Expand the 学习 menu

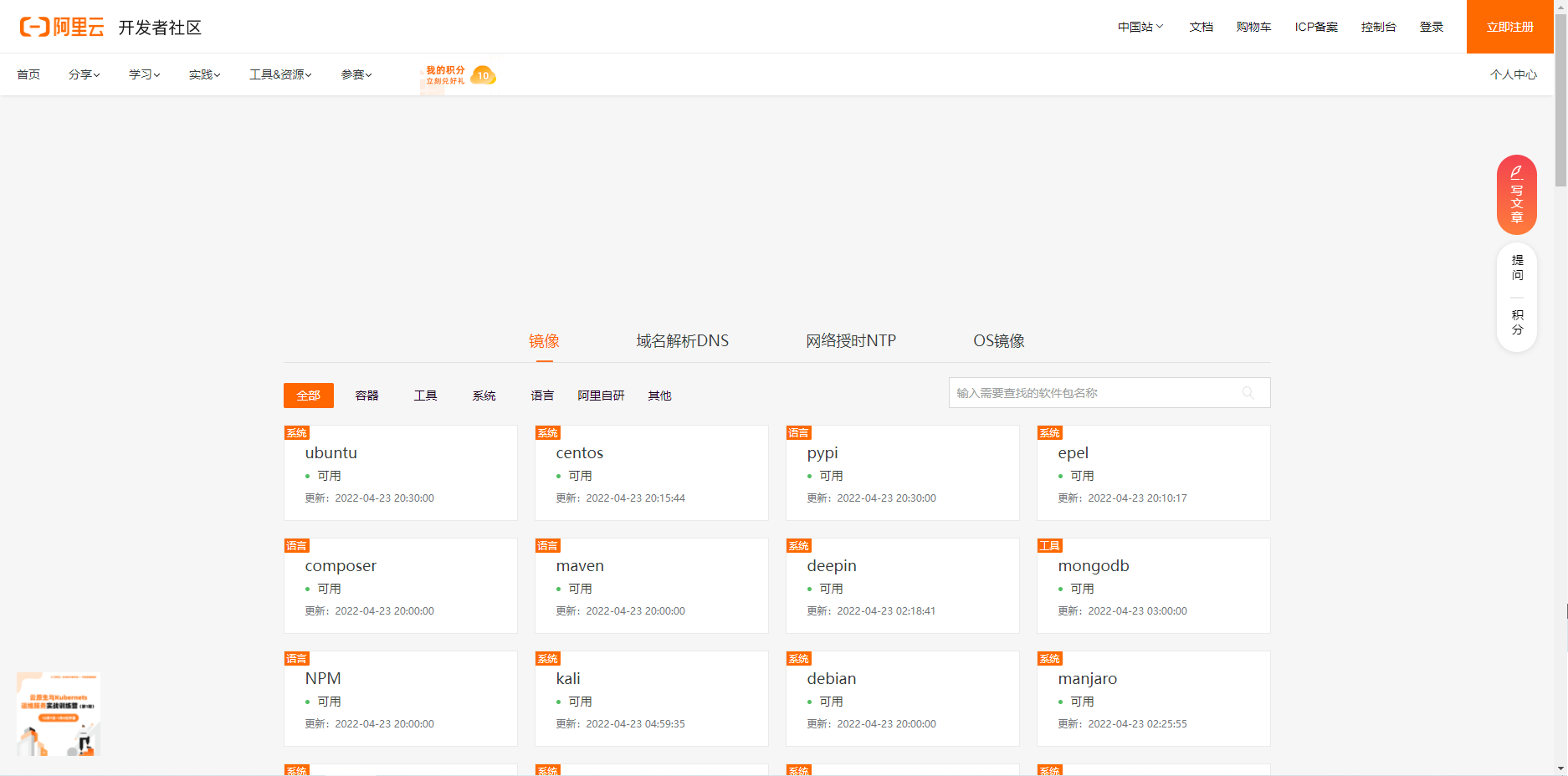coord(144,74)
